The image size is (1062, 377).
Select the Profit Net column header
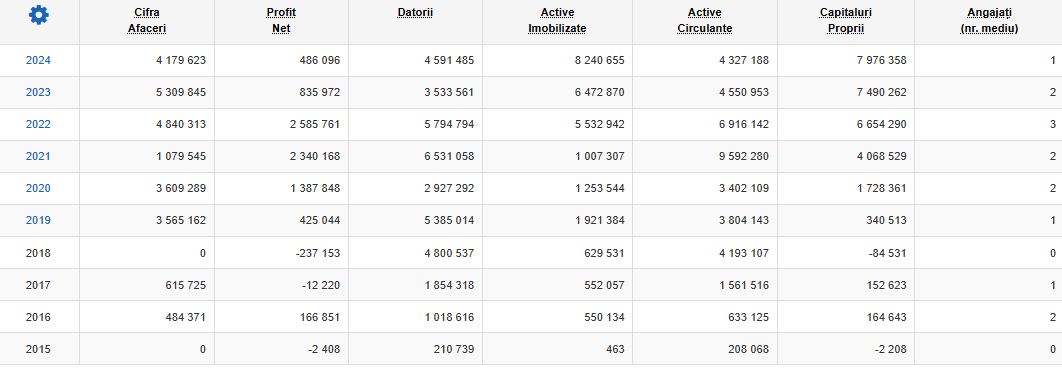pyautogui.click(x=281, y=20)
